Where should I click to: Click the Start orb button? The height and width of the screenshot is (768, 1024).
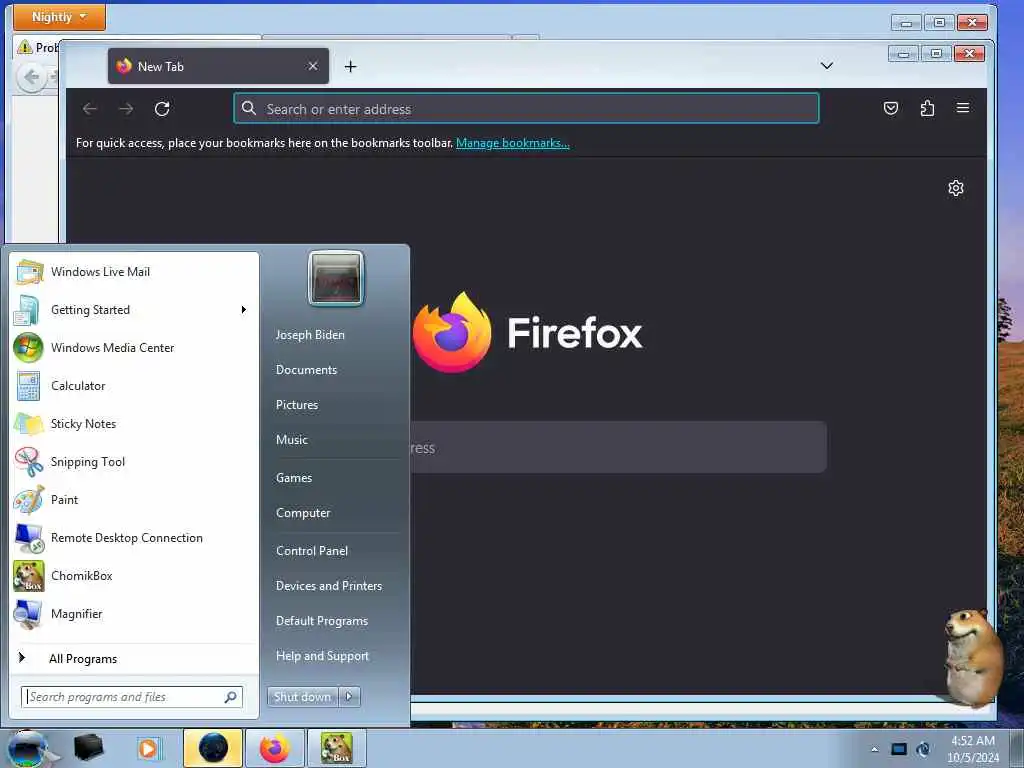pos(27,749)
